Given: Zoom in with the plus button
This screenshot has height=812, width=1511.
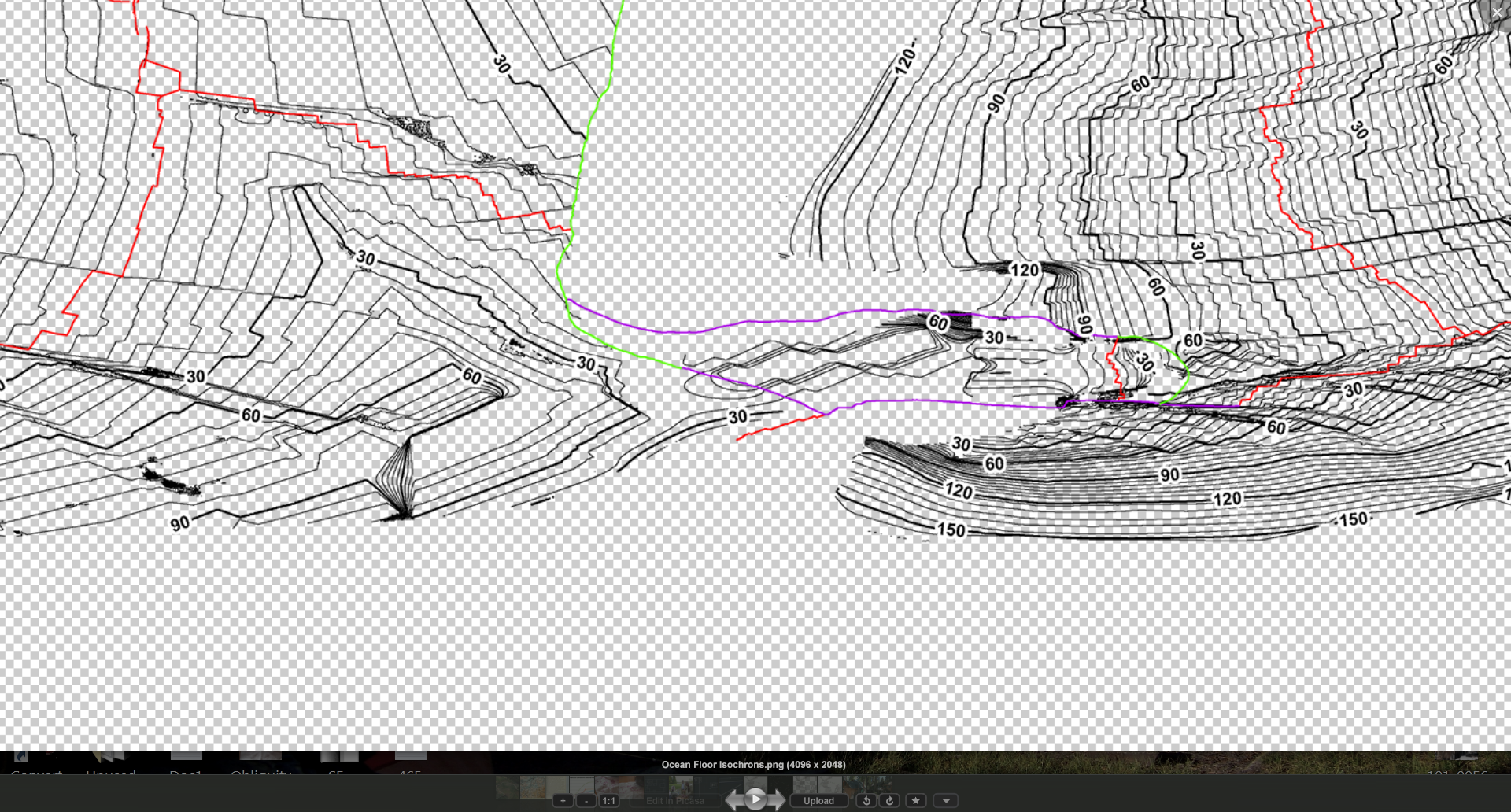Looking at the screenshot, I should (563, 801).
